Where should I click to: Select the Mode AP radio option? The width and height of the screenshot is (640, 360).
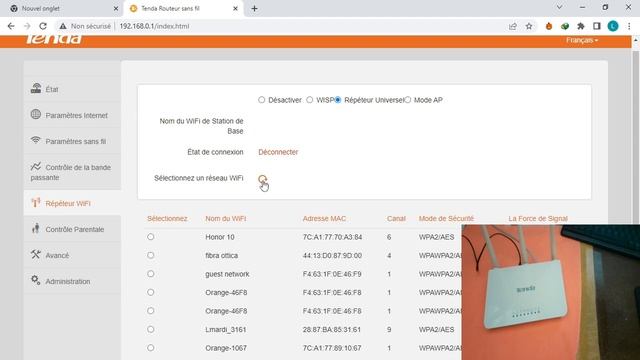pyautogui.click(x=407, y=100)
